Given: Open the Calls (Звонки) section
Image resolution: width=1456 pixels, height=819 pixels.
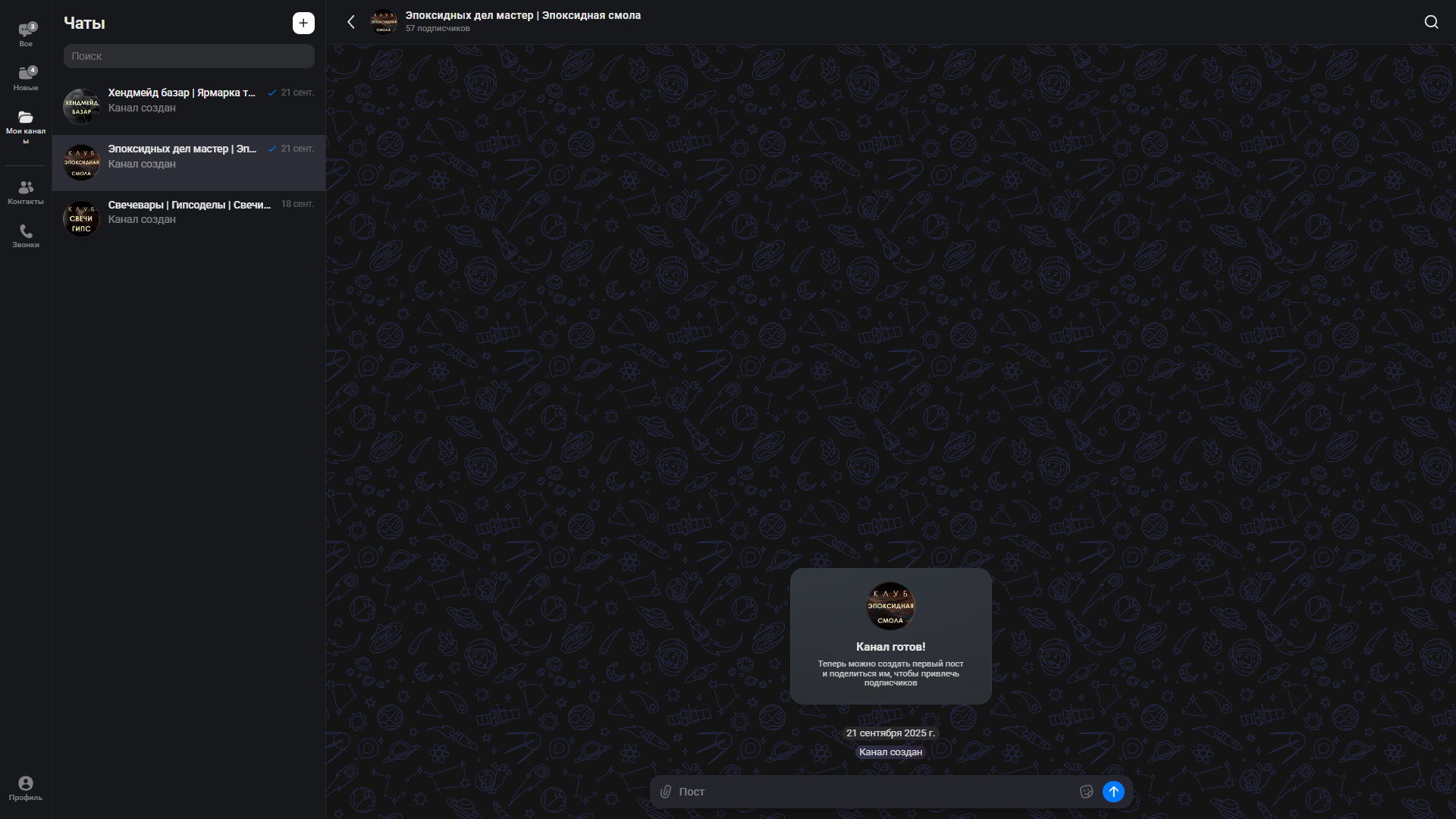Looking at the screenshot, I should [26, 235].
